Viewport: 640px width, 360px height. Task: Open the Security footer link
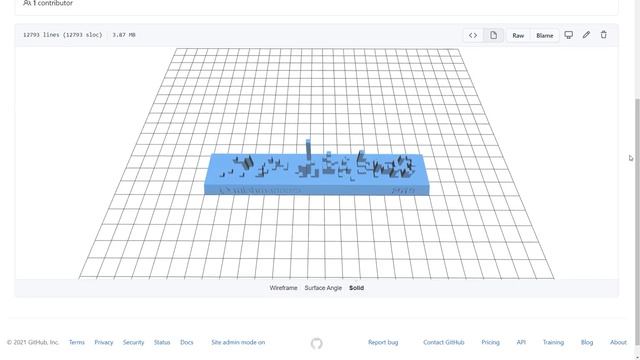point(133,342)
